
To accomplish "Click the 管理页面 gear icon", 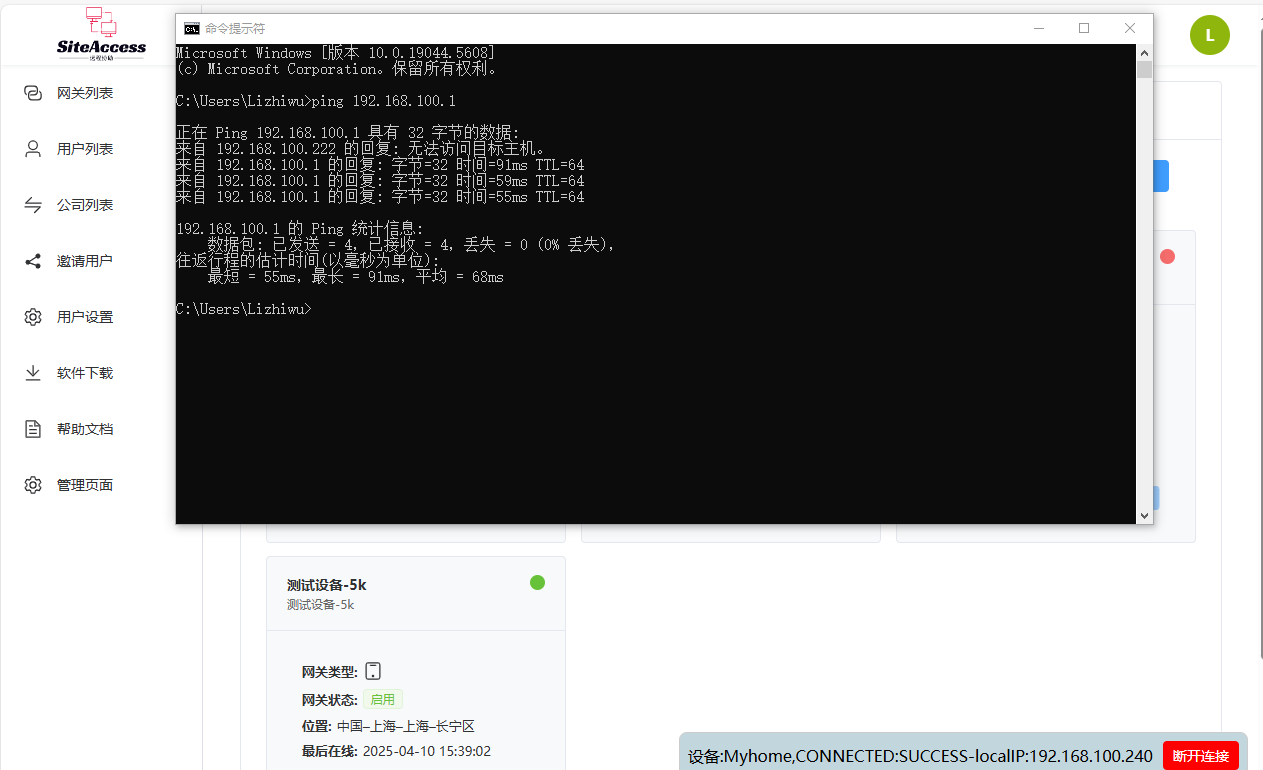I will pos(33,485).
